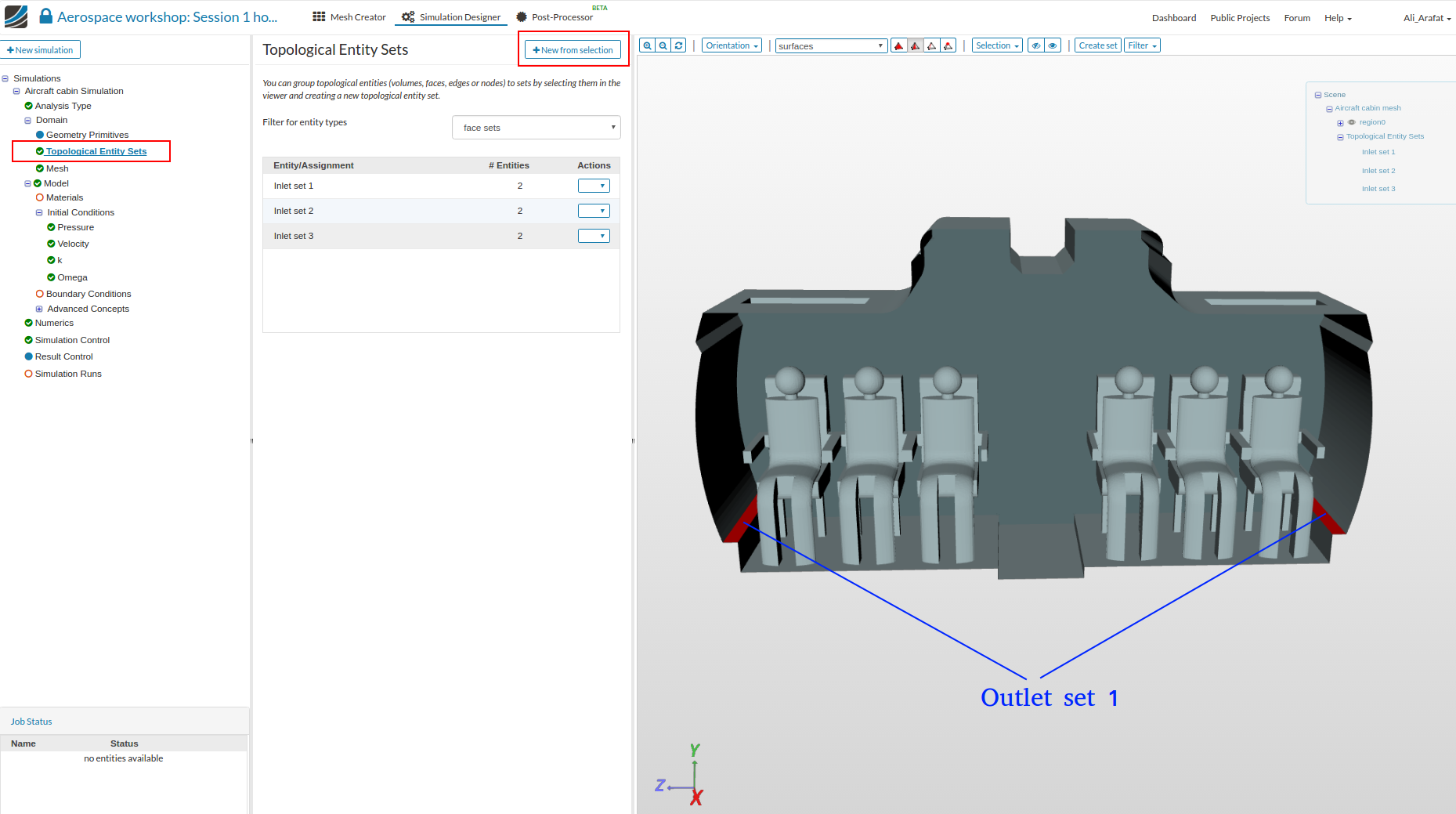1456x814 pixels.
Task: Select the wireframe render mode icon
Action: [932, 45]
